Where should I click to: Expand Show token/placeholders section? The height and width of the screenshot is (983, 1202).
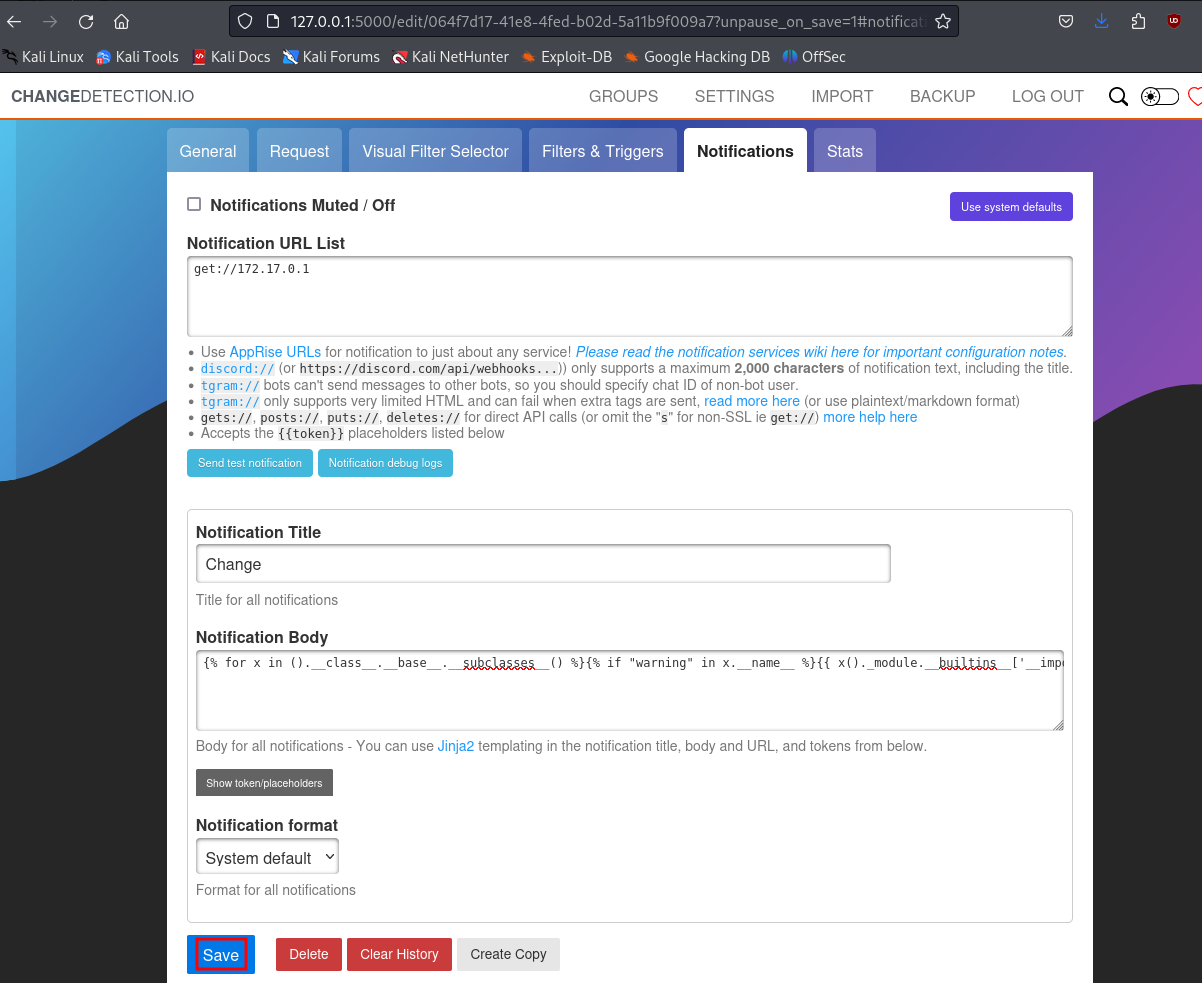[x=264, y=783]
